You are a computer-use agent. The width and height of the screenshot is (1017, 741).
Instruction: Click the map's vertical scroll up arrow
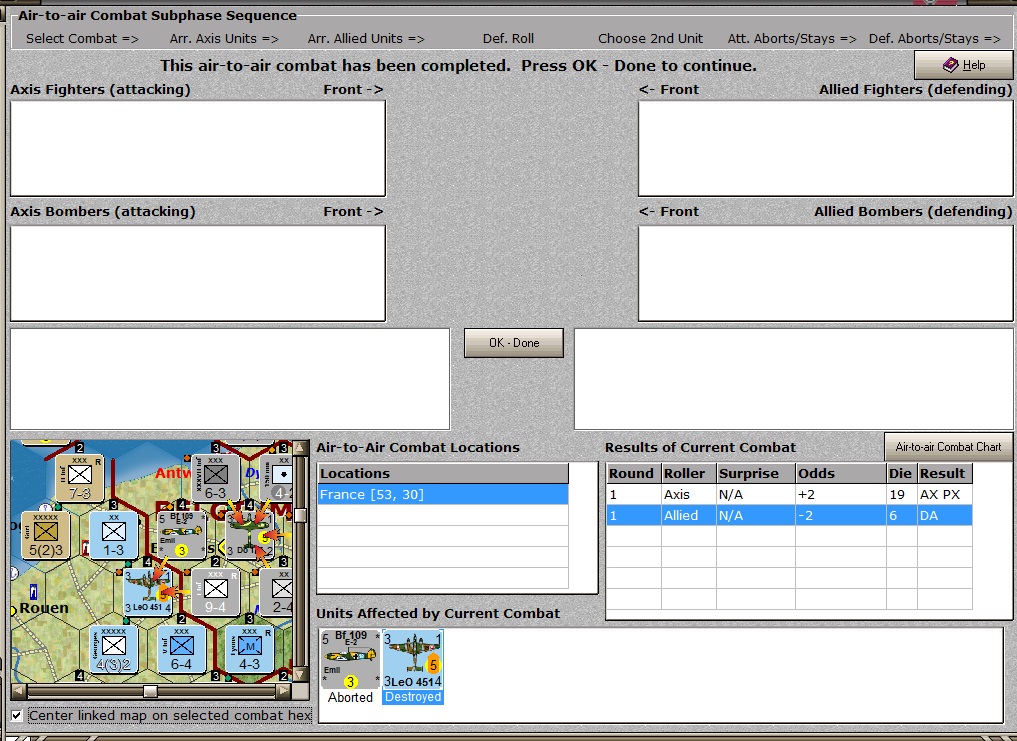point(300,448)
